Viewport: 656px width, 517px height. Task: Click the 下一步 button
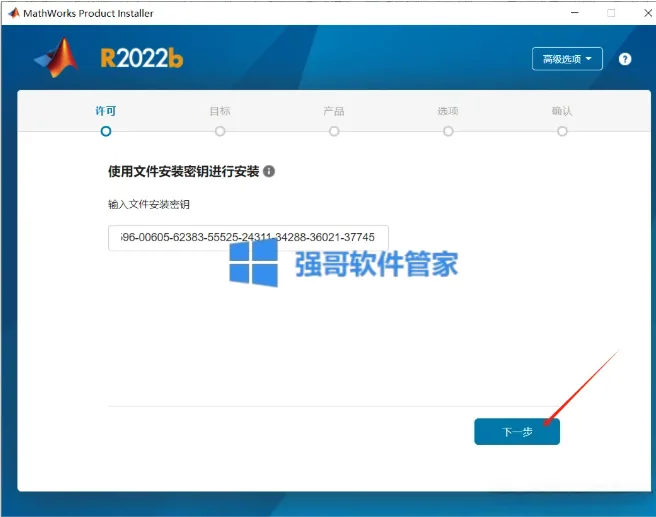[x=517, y=432]
